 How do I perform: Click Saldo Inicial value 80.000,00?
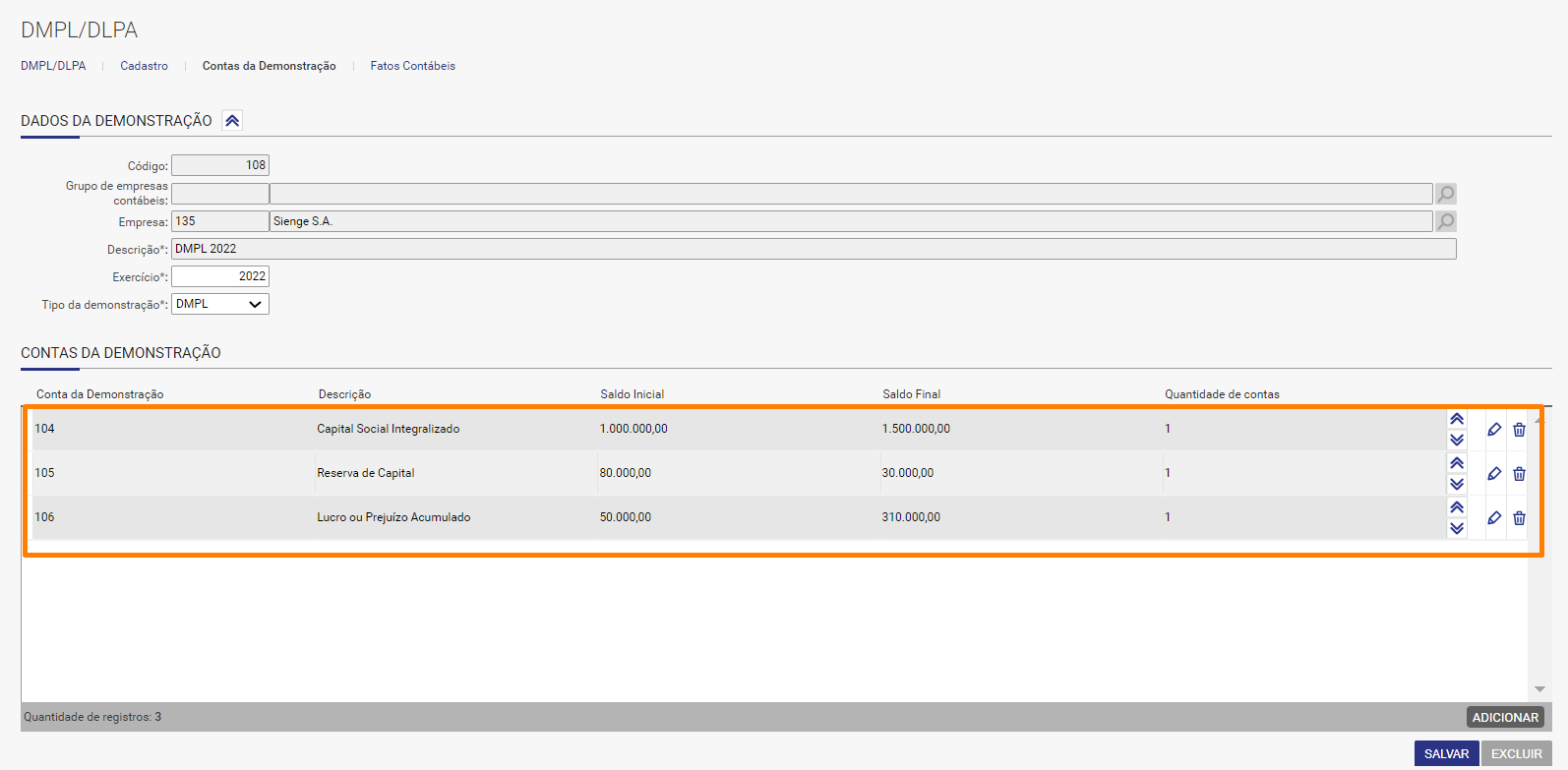626,473
